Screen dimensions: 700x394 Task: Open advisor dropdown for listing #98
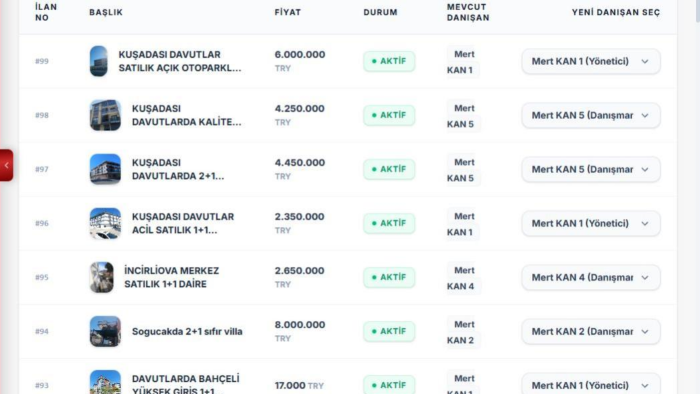(x=591, y=115)
